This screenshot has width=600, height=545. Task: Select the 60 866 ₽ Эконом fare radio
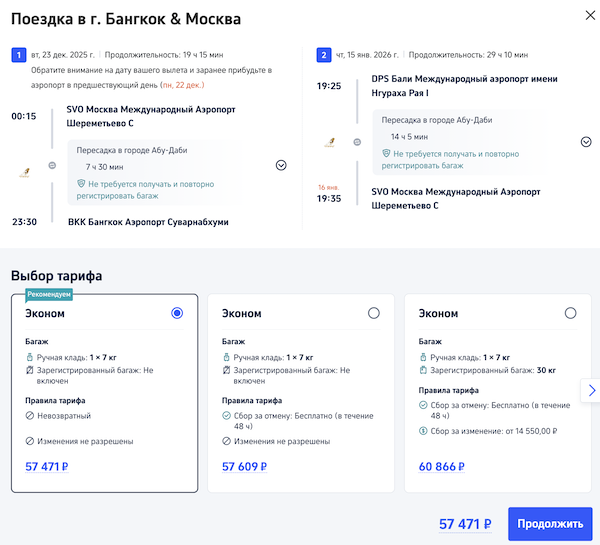click(570, 313)
